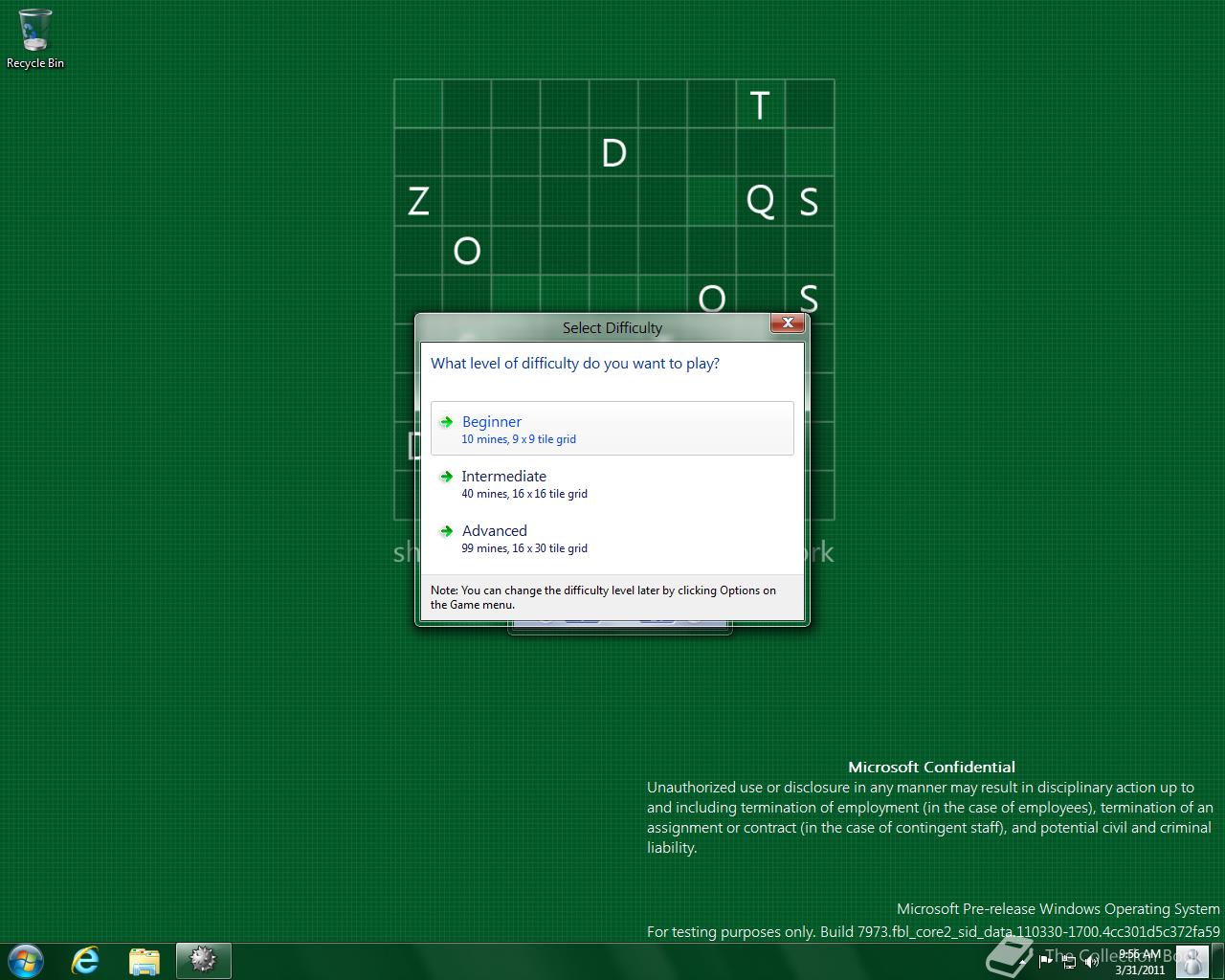
Task: Choose the Beginner difficulty option
Action: coord(612,429)
